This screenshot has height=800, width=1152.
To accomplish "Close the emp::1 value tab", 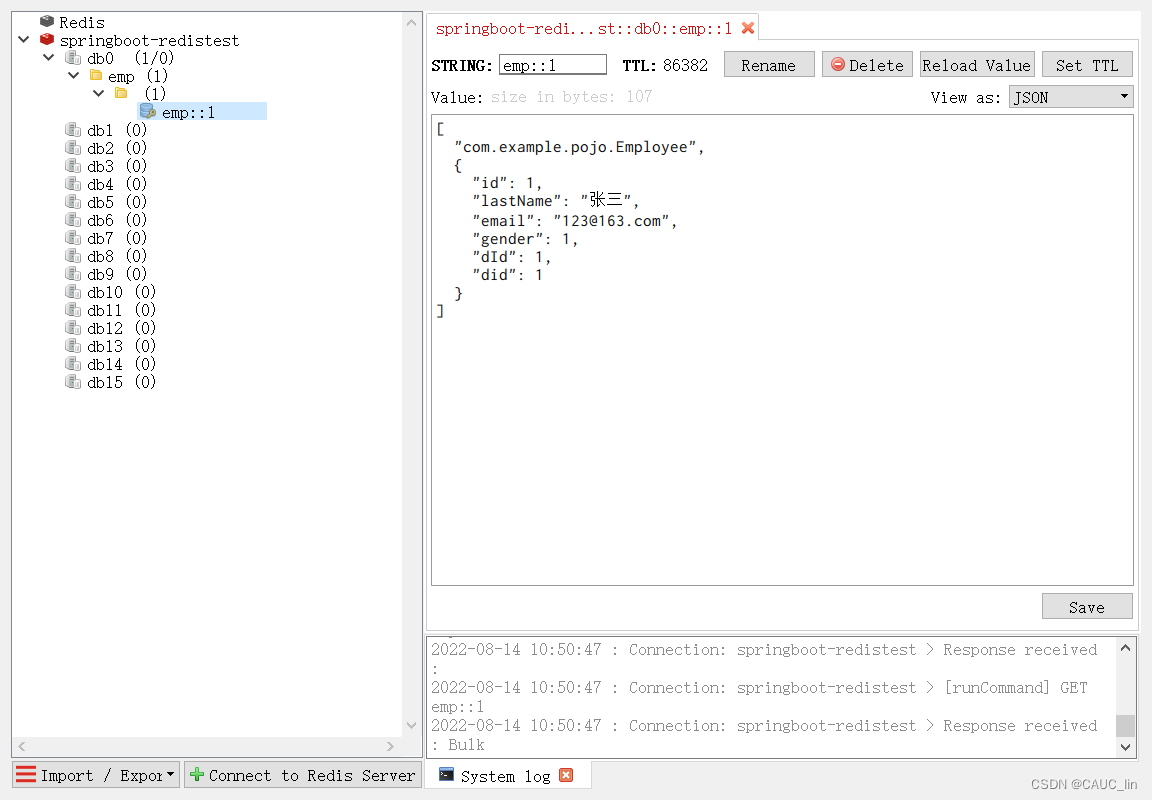I will (x=748, y=28).
